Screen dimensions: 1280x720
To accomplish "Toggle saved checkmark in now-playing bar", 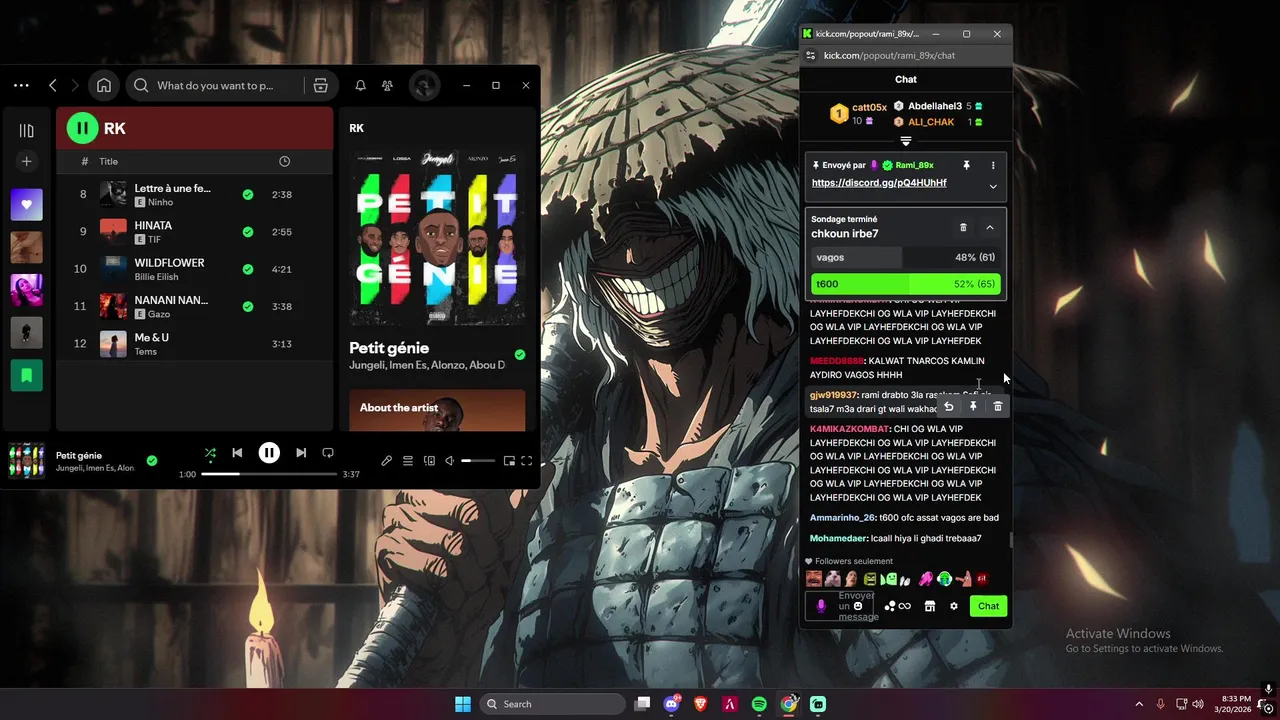I will point(152,461).
